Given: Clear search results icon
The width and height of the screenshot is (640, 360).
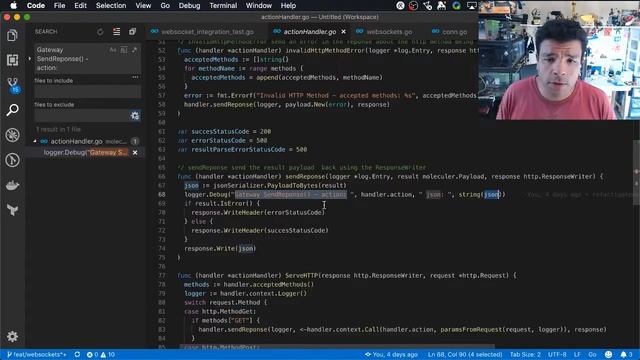Looking at the screenshot, I should (x=116, y=32).
